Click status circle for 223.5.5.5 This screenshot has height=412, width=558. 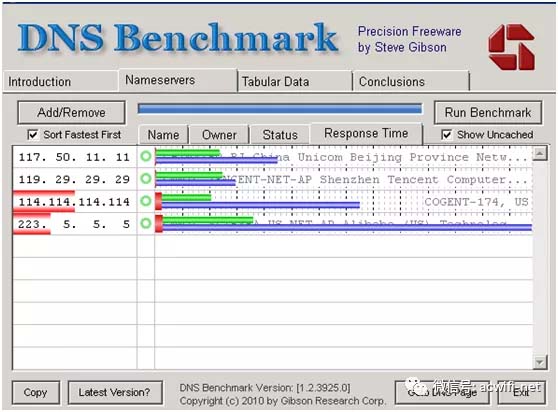coord(146,223)
